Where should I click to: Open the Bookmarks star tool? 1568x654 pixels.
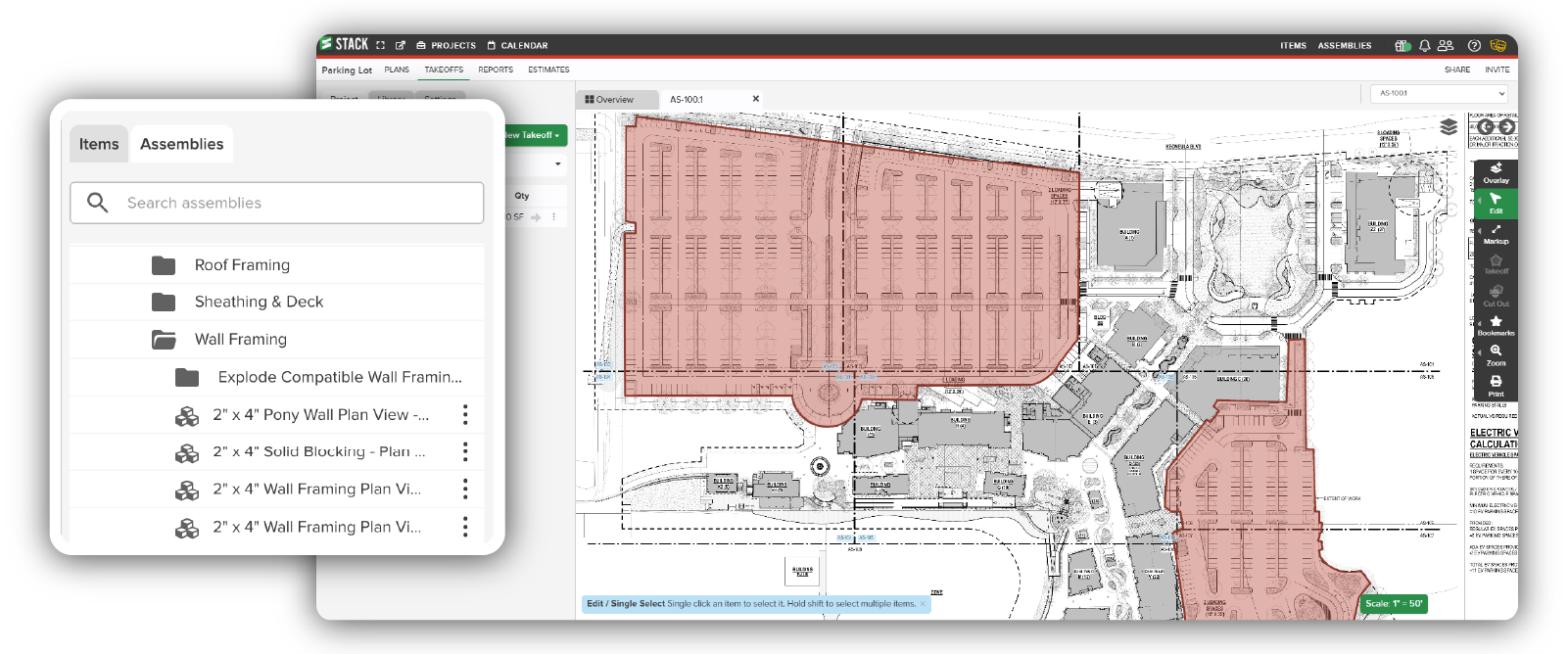pos(1496,326)
